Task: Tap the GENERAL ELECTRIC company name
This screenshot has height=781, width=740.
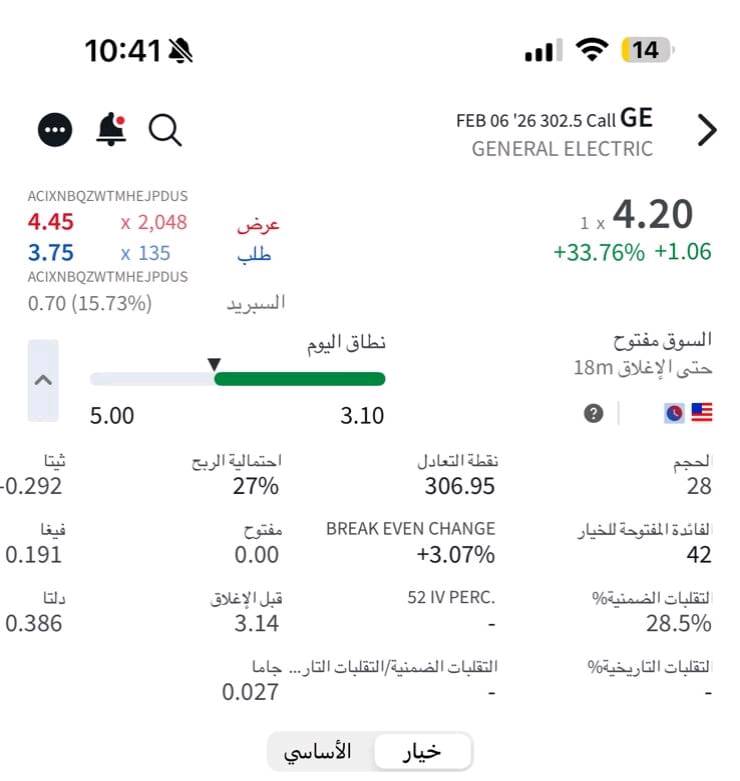Action: (562, 149)
